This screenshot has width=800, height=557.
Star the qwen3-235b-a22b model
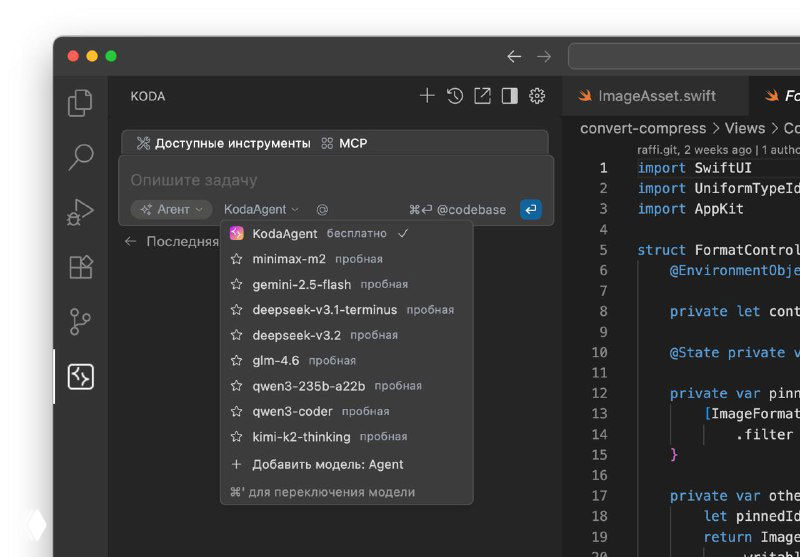[236, 386]
